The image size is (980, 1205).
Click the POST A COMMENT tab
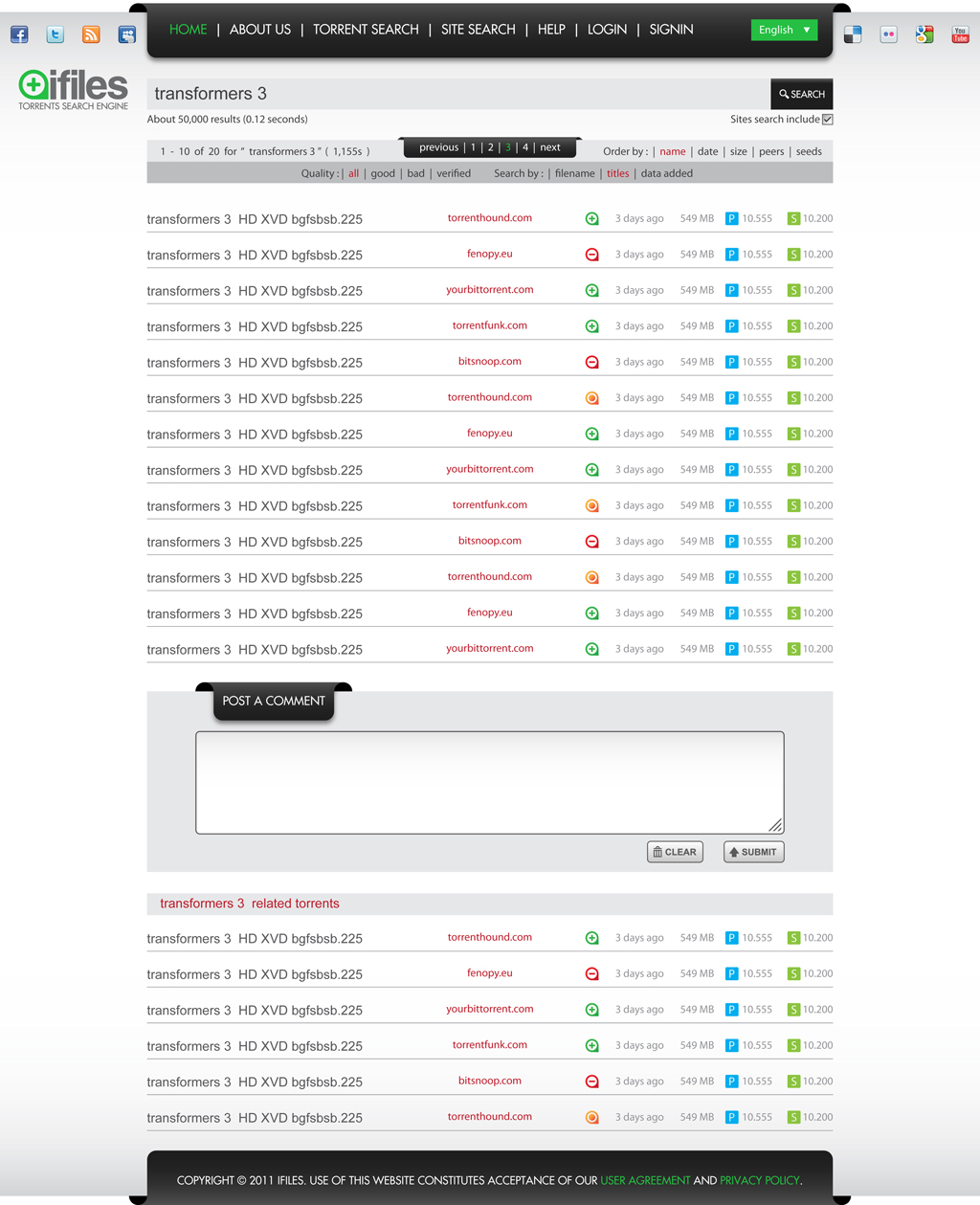tap(274, 702)
